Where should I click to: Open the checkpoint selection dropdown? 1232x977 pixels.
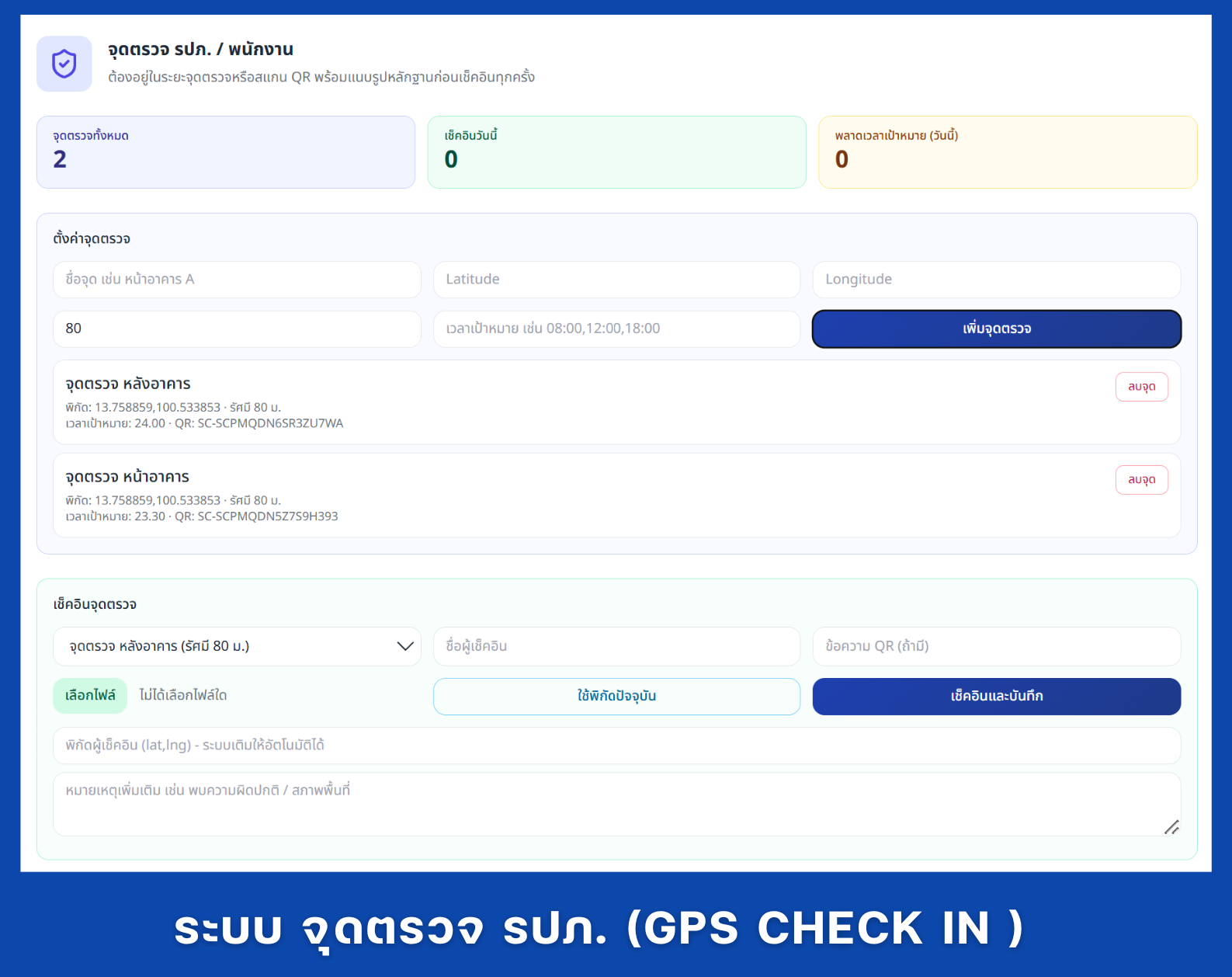(x=237, y=646)
